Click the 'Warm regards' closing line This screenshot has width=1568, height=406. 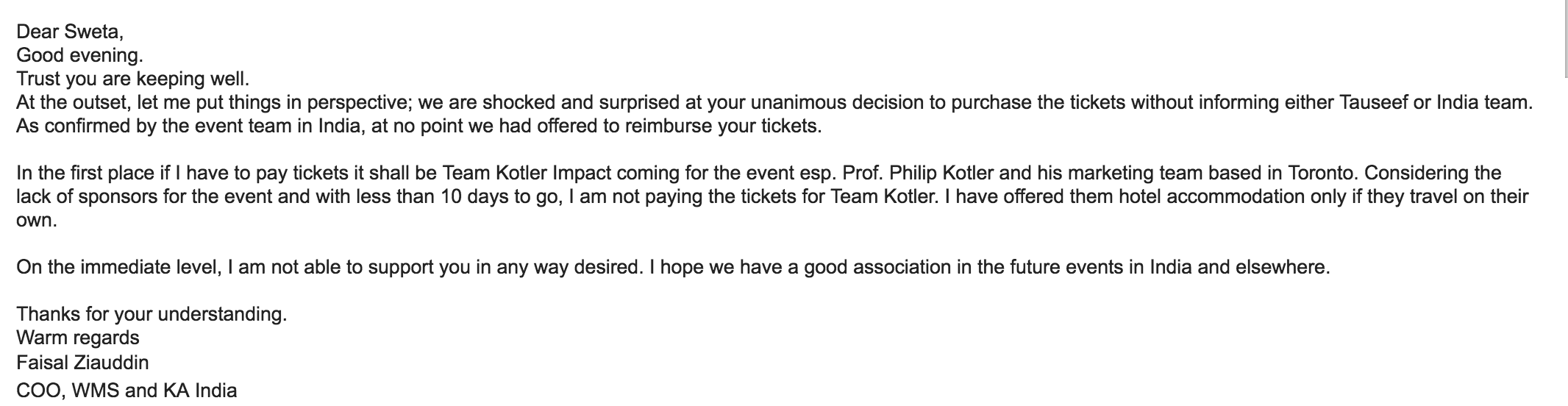tap(77, 338)
